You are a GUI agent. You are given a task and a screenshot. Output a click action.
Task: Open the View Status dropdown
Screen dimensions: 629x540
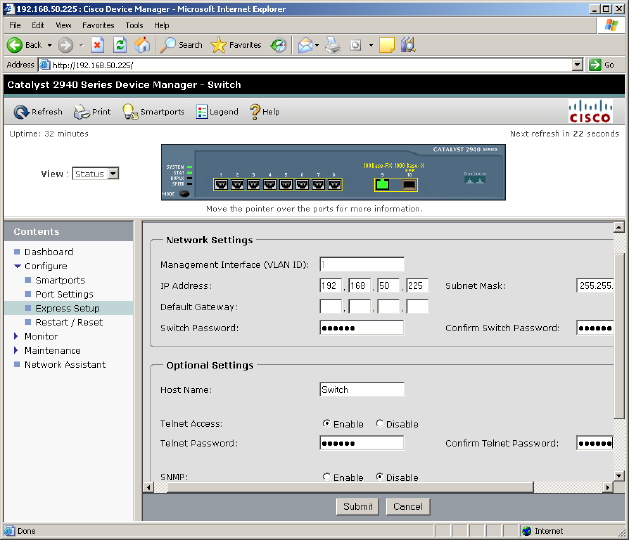pos(114,174)
